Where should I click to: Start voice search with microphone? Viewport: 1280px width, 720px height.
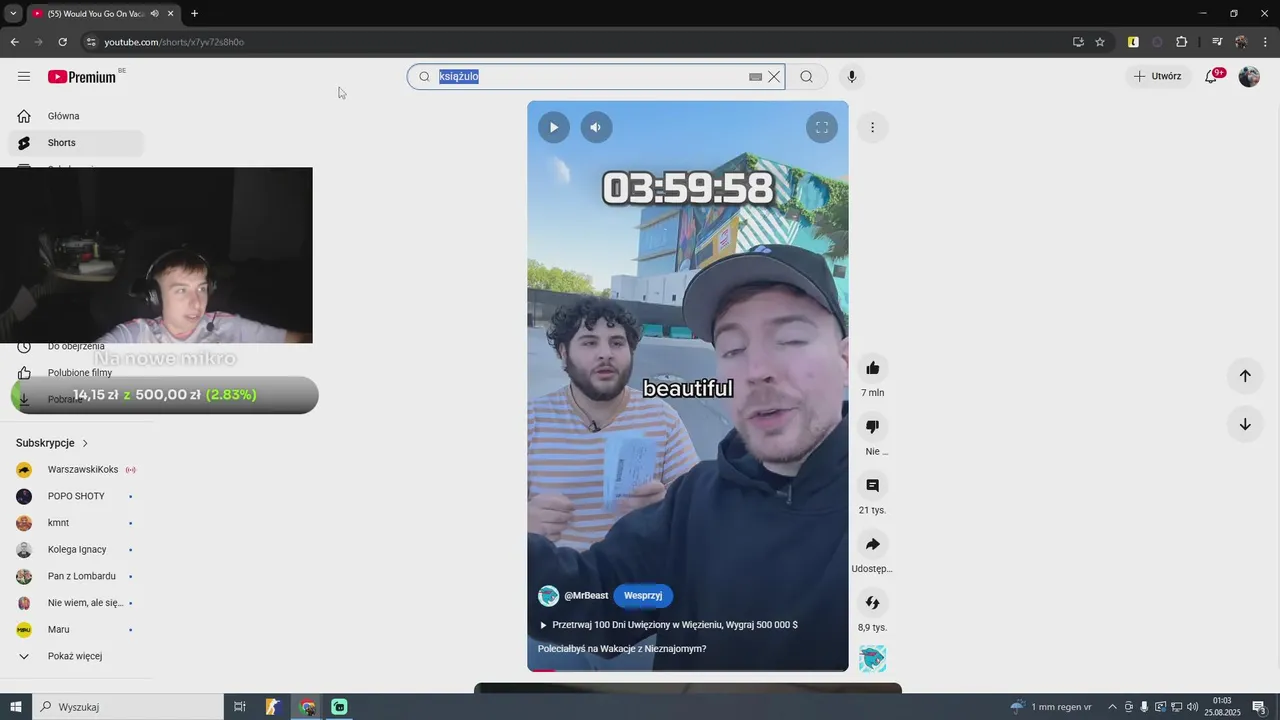(852, 77)
